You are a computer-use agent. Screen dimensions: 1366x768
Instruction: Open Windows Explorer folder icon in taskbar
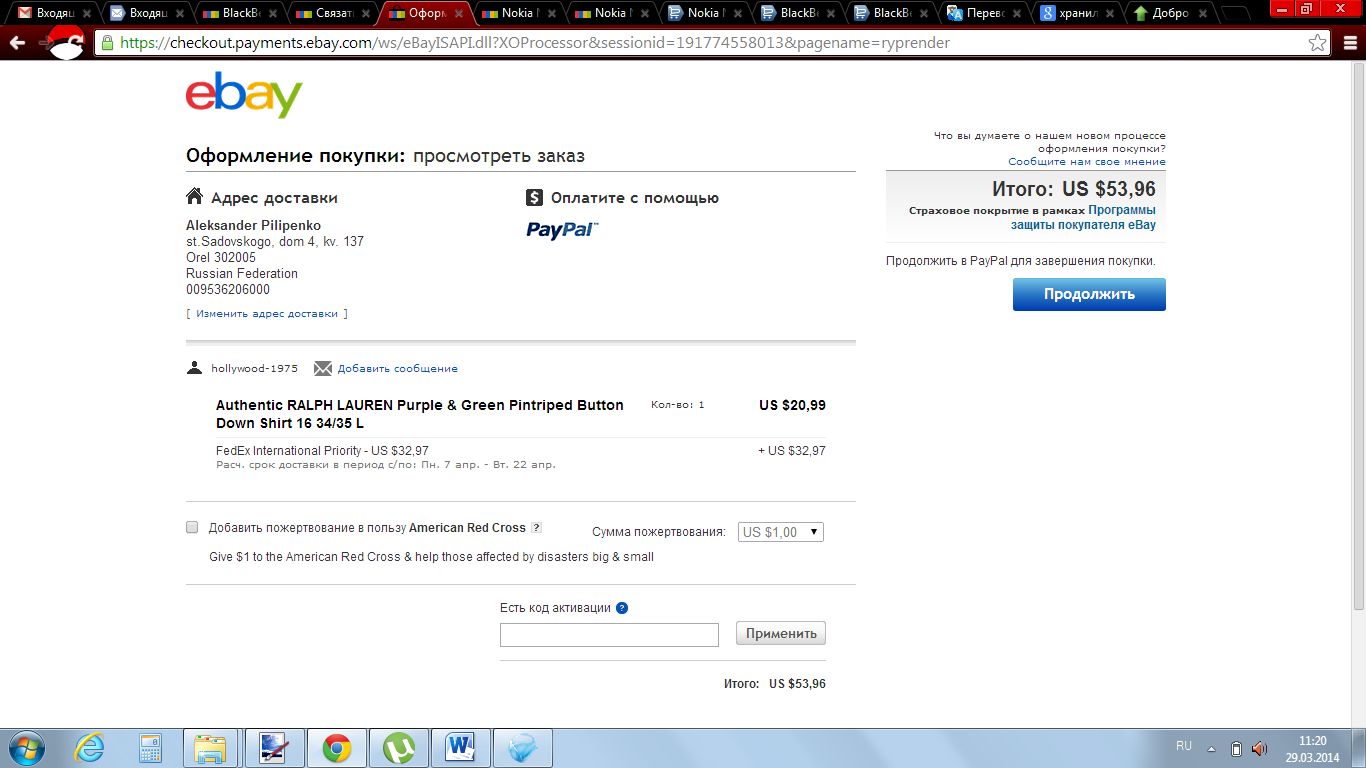click(x=211, y=748)
